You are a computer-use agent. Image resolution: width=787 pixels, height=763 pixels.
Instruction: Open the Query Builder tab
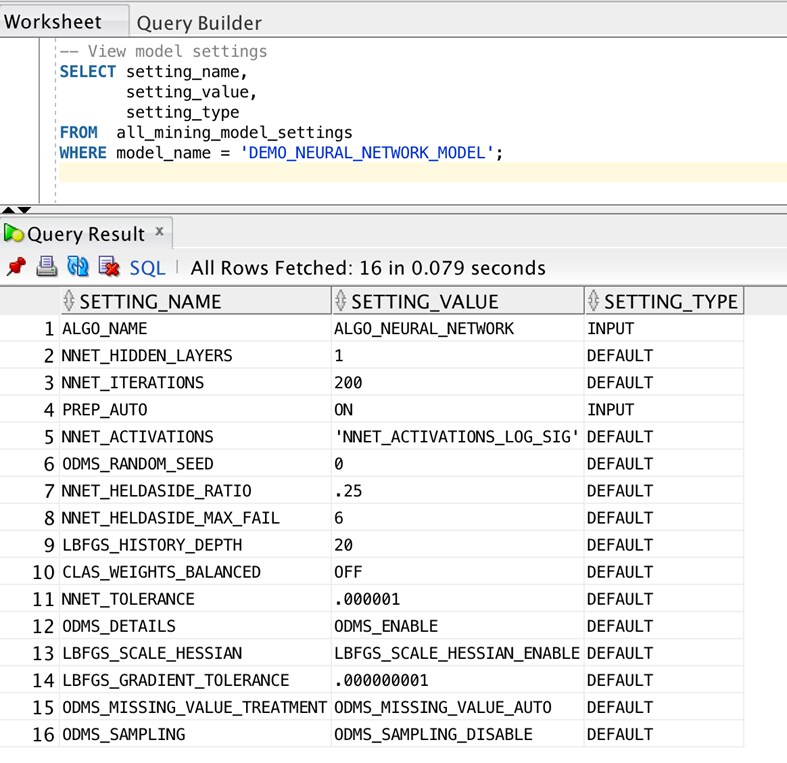[199, 22]
